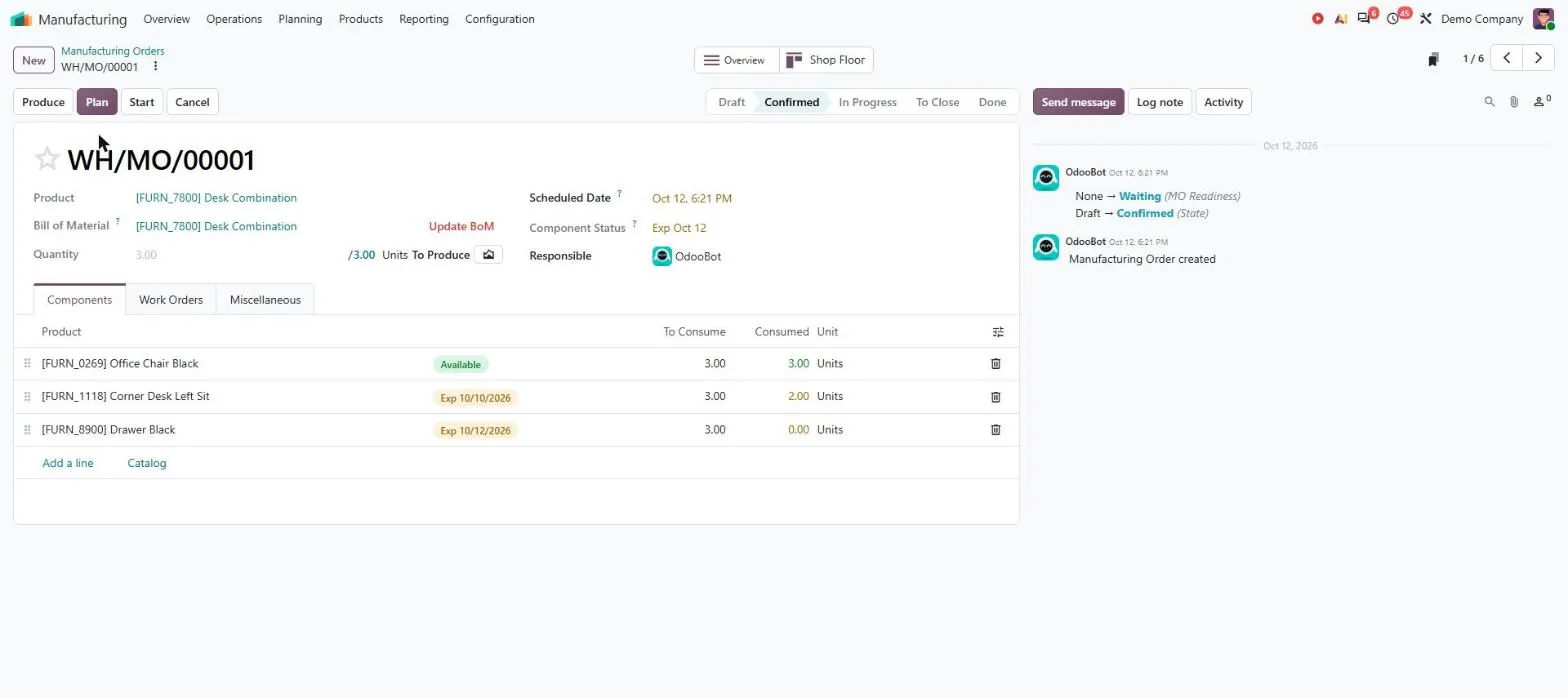Delete the Office Chair Black line
Viewport: 1568px width, 698px height.
tap(996, 364)
